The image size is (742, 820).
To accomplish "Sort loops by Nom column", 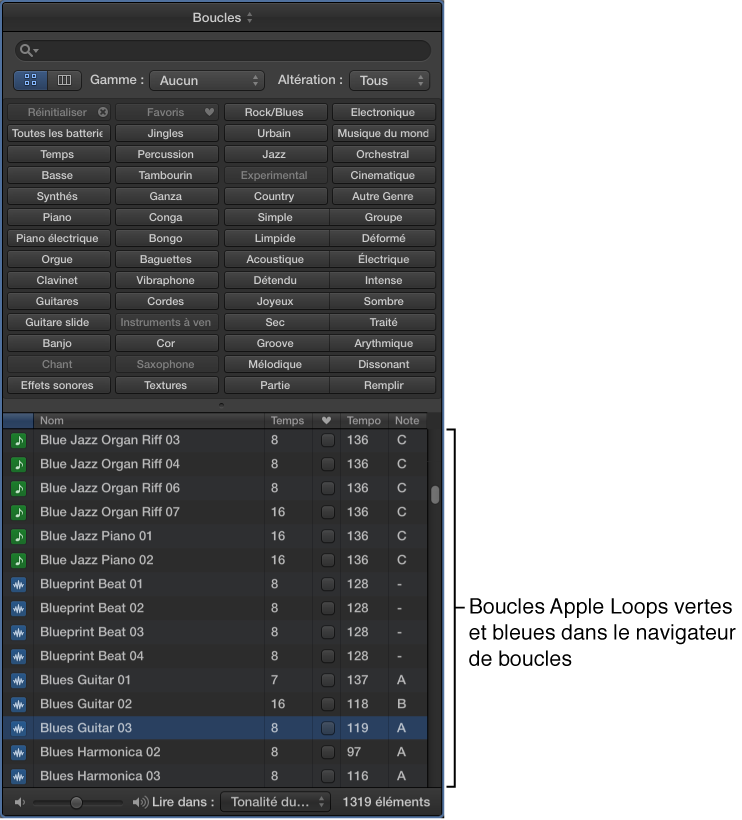I will 149,421.
